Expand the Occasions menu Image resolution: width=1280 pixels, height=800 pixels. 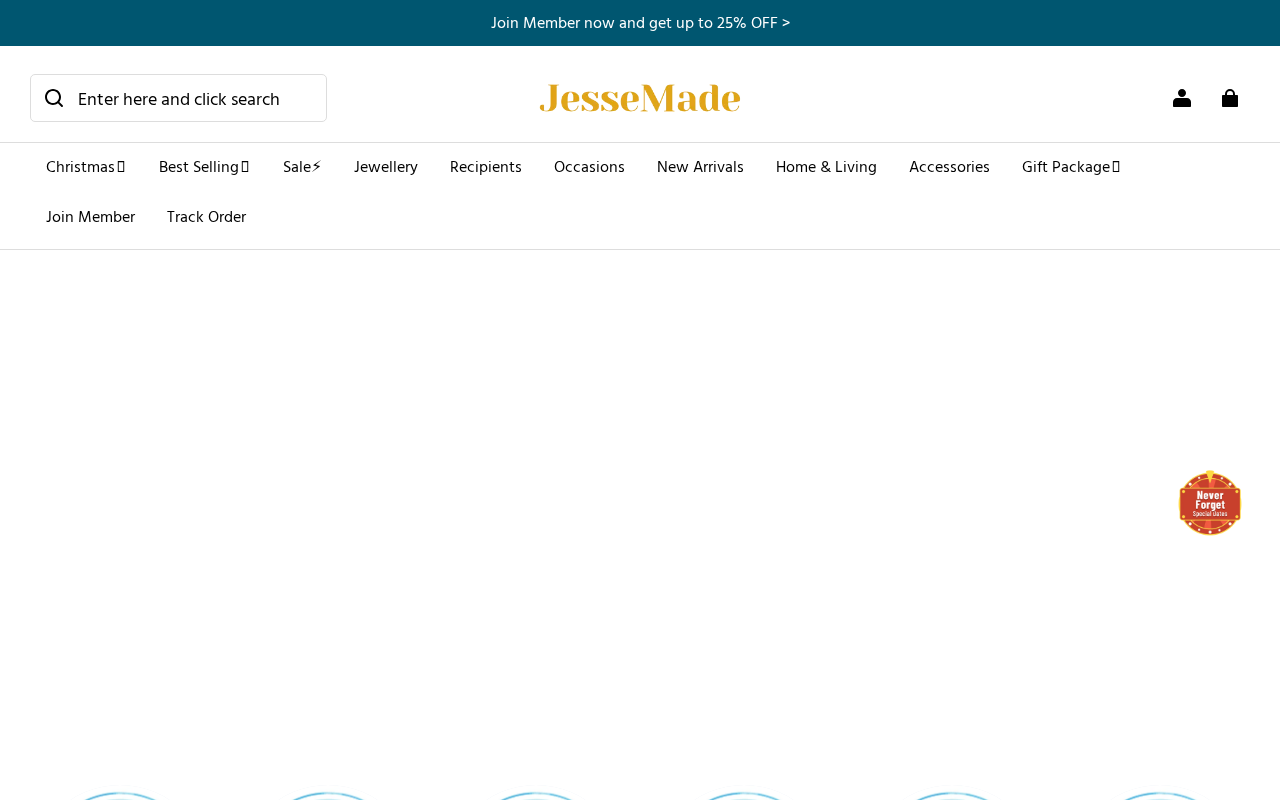coord(589,167)
